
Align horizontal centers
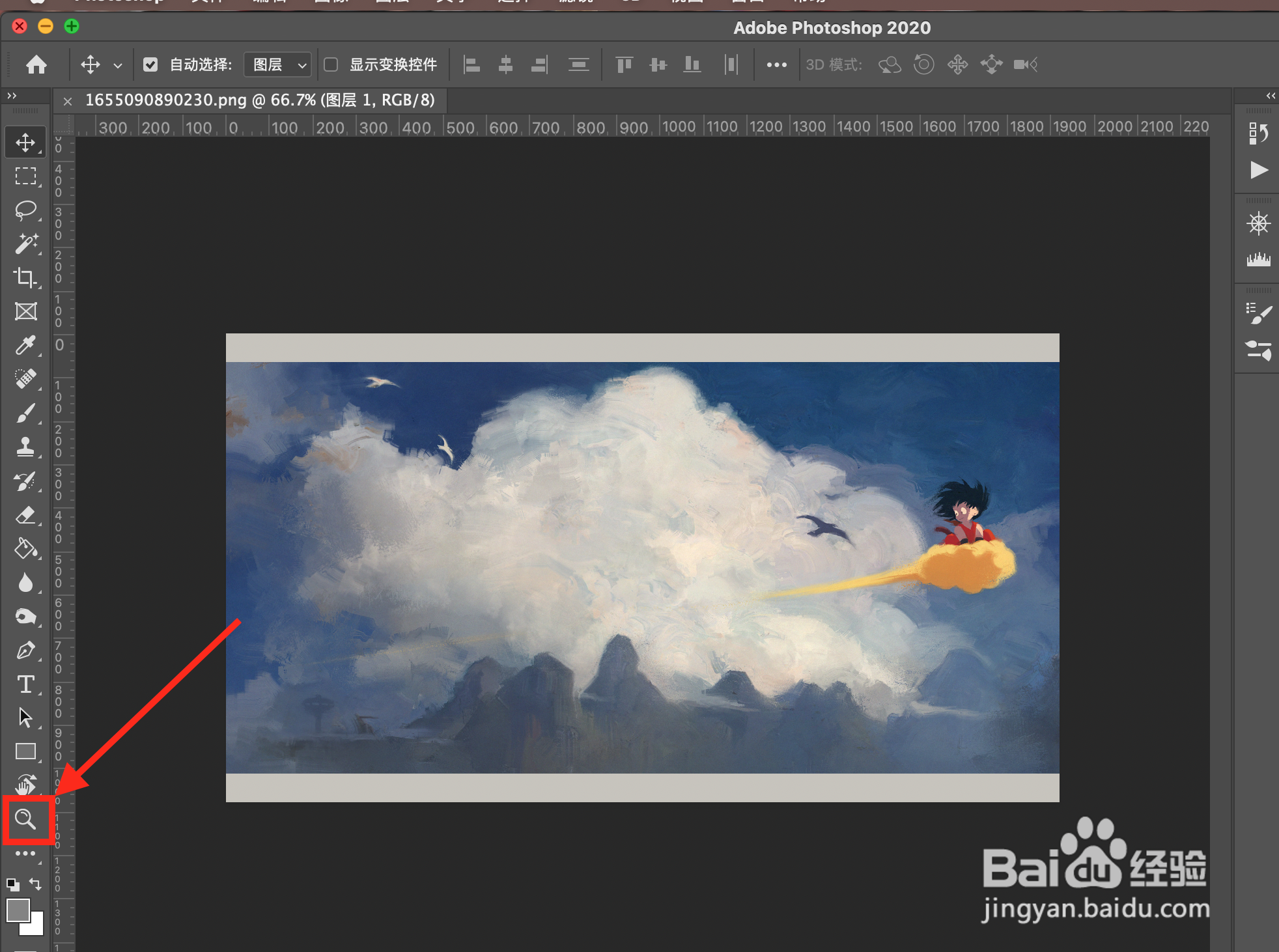coord(506,64)
